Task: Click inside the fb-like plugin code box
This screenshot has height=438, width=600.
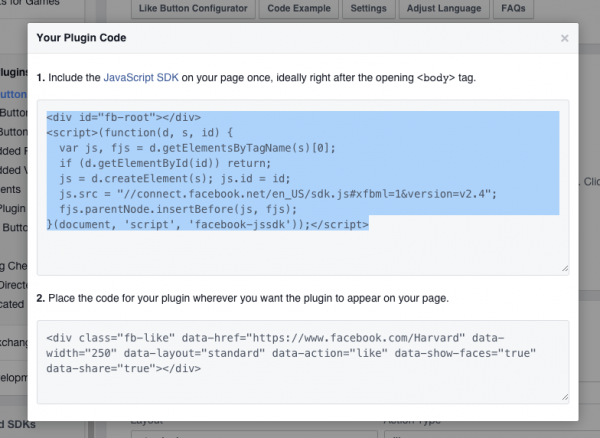Action: pyautogui.click(x=303, y=362)
